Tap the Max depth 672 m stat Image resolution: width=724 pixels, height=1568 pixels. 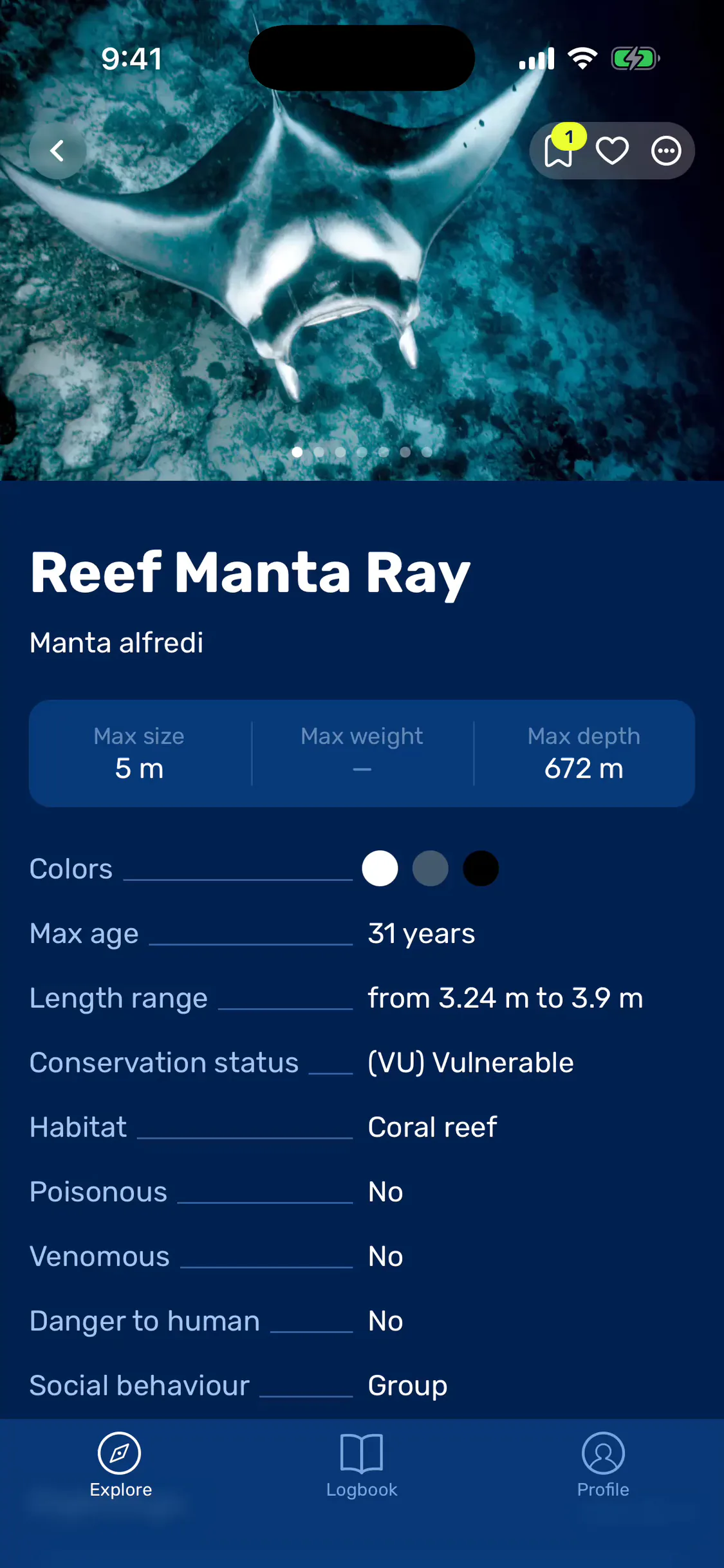pyautogui.click(x=584, y=753)
